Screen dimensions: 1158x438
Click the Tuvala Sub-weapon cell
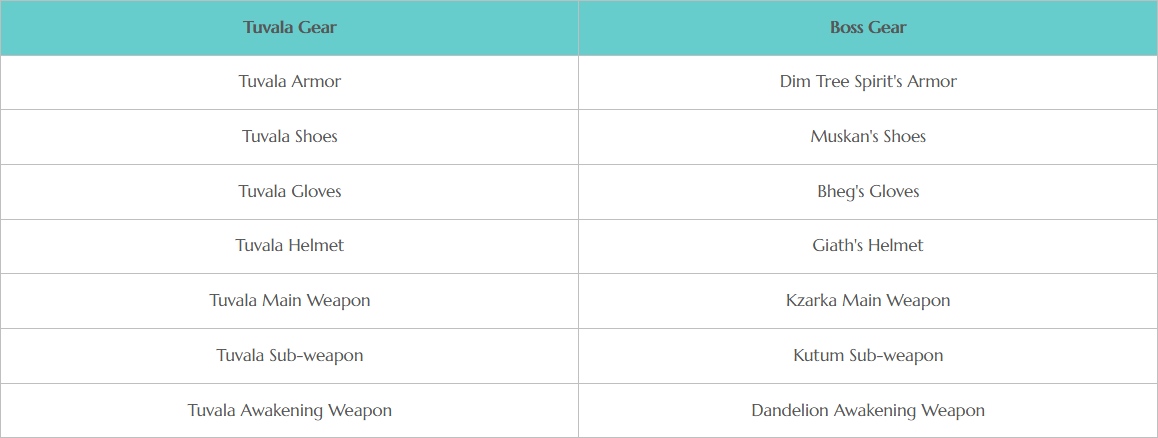[289, 355]
